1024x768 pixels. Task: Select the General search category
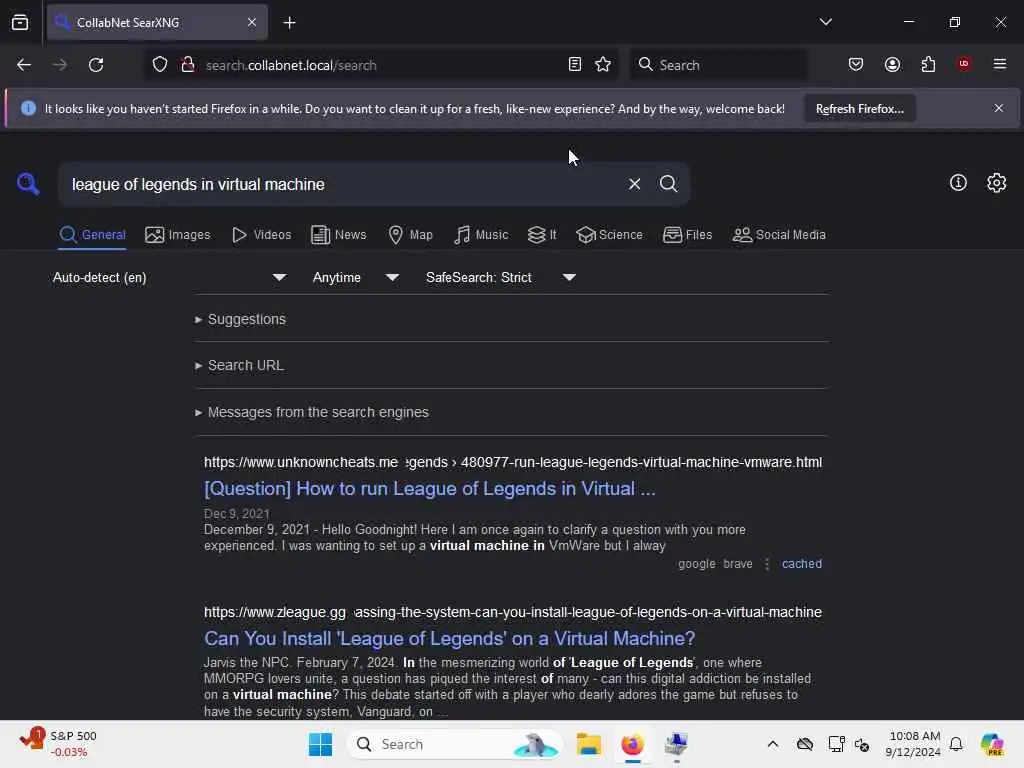coord(92,235)
